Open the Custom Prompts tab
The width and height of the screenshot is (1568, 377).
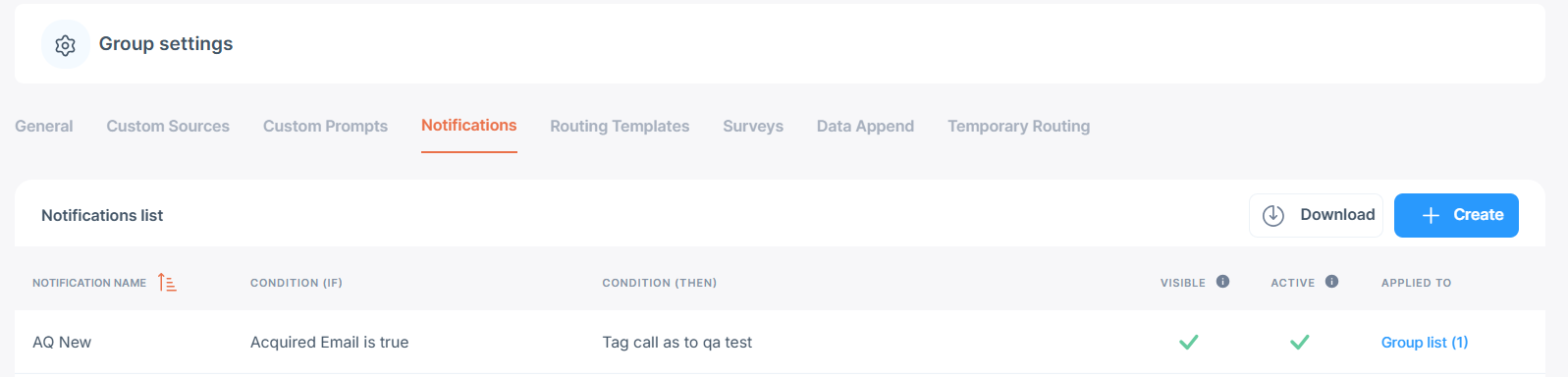[325, 126]
